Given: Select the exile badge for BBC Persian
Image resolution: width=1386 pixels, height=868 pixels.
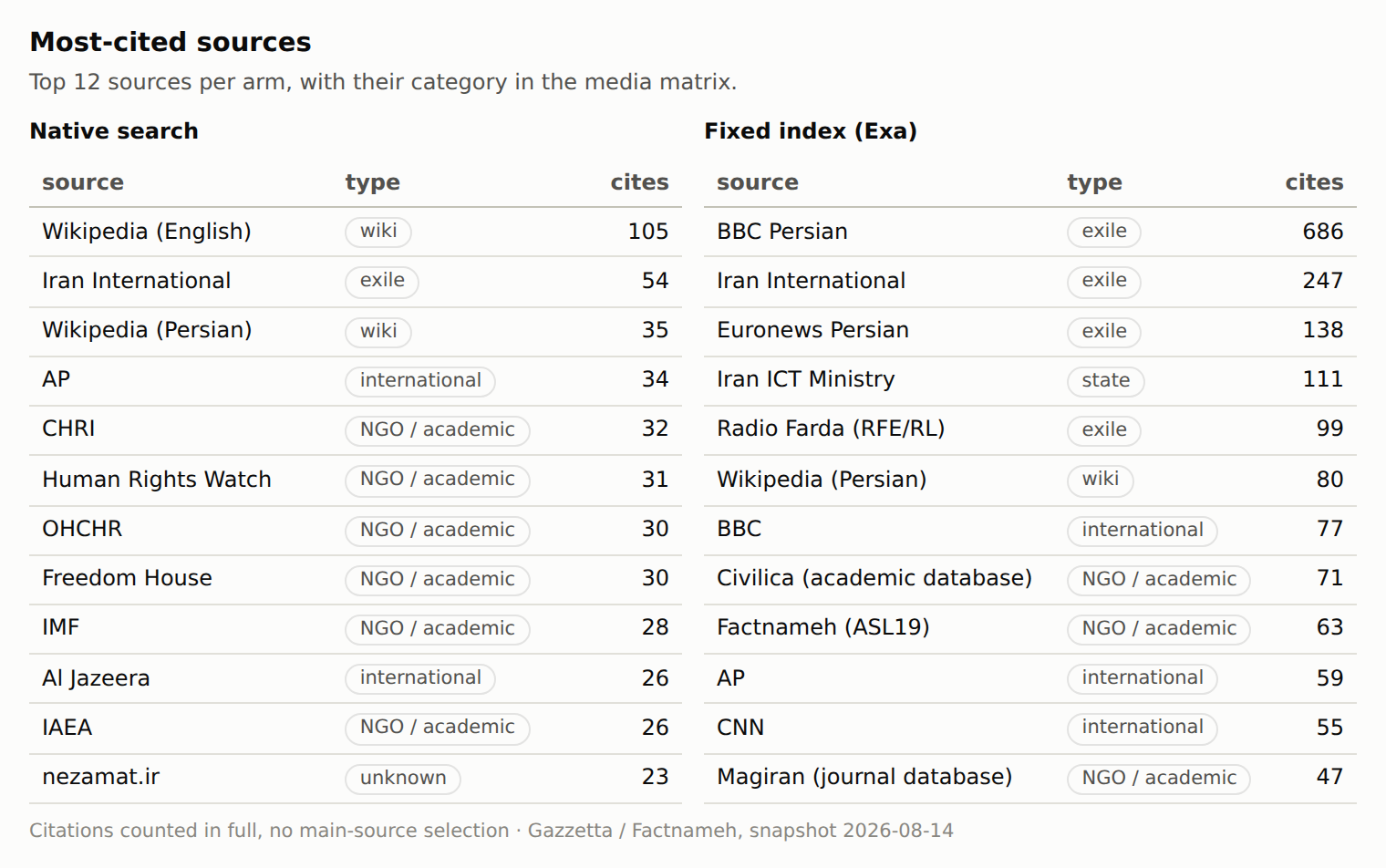Looking at the screenshot, I should [x=1104, y=232].
